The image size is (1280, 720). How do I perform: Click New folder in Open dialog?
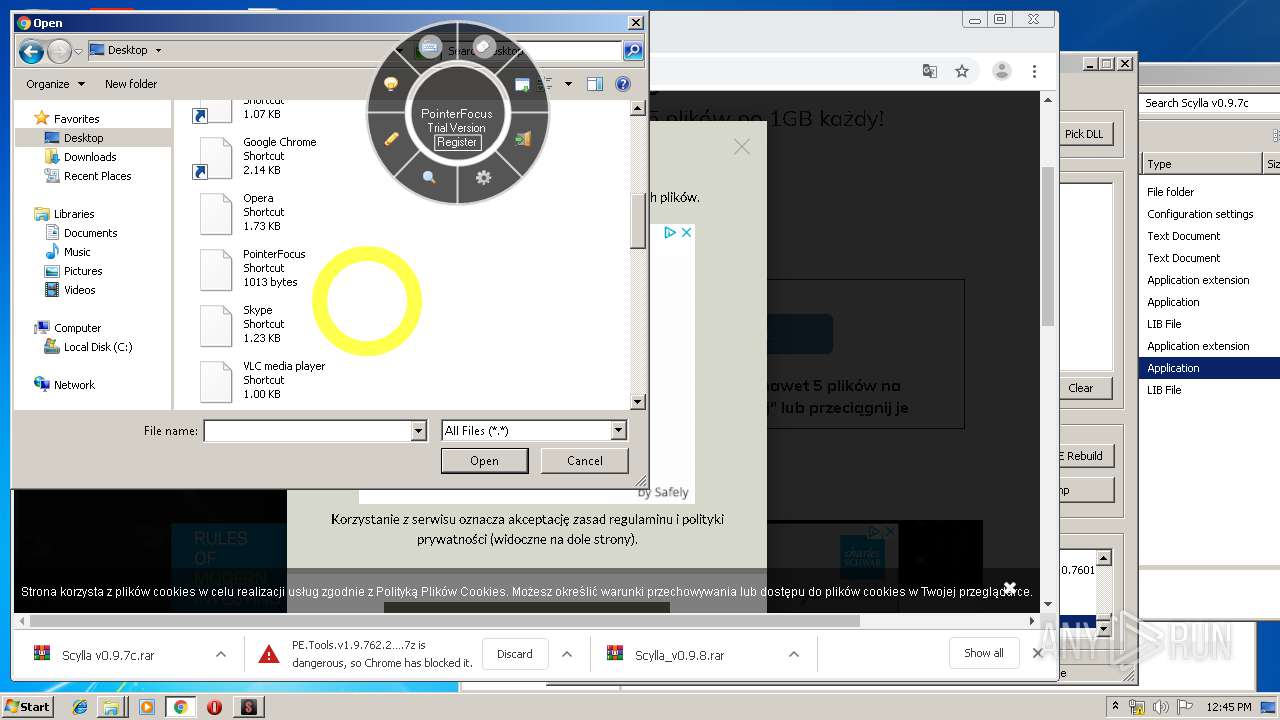131,84
